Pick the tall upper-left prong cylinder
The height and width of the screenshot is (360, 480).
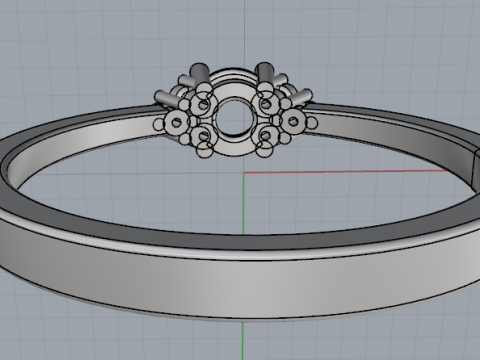(x=200, y=75)
